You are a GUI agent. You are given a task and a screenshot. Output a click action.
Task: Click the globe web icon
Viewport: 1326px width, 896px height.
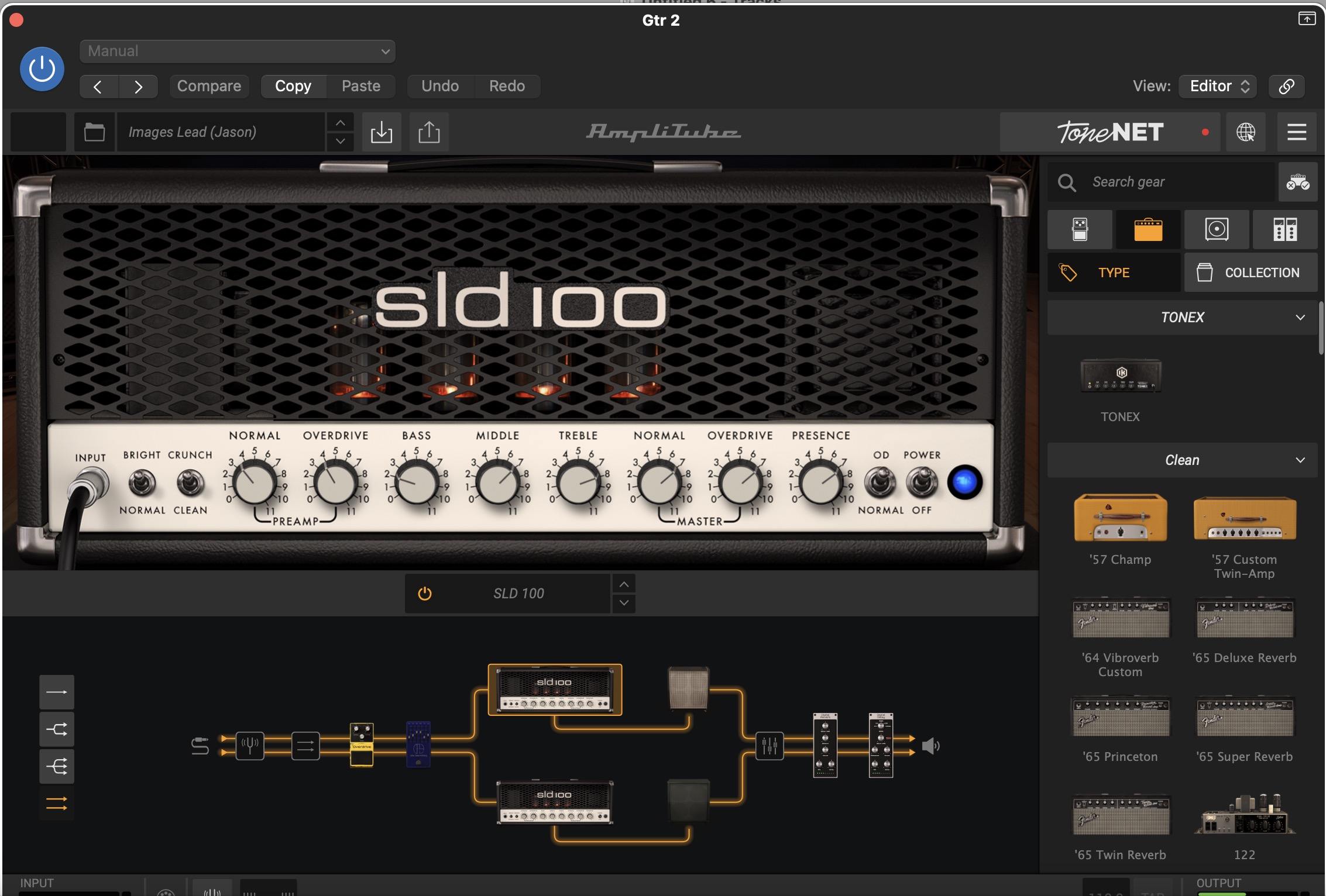coord(1246,132)
